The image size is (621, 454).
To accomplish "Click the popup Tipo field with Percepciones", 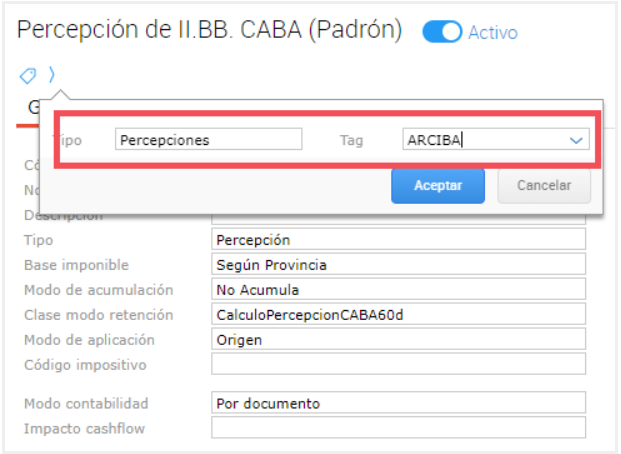I will 208,141.
